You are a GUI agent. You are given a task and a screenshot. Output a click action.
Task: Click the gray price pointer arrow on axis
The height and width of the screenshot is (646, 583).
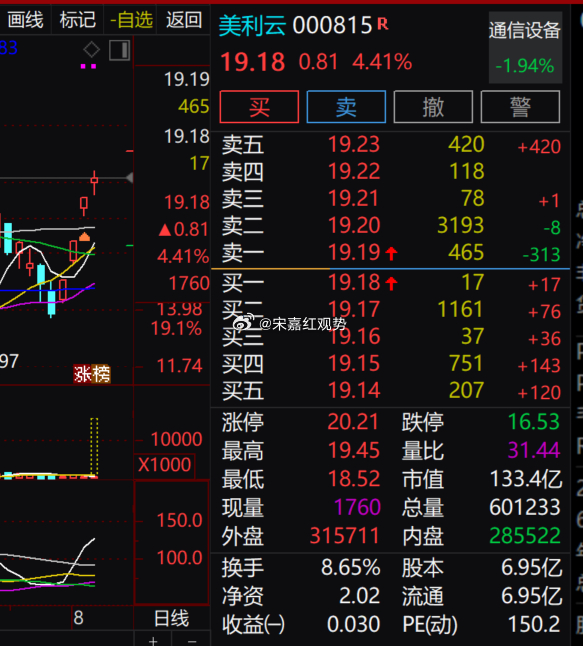coord(129,178)
